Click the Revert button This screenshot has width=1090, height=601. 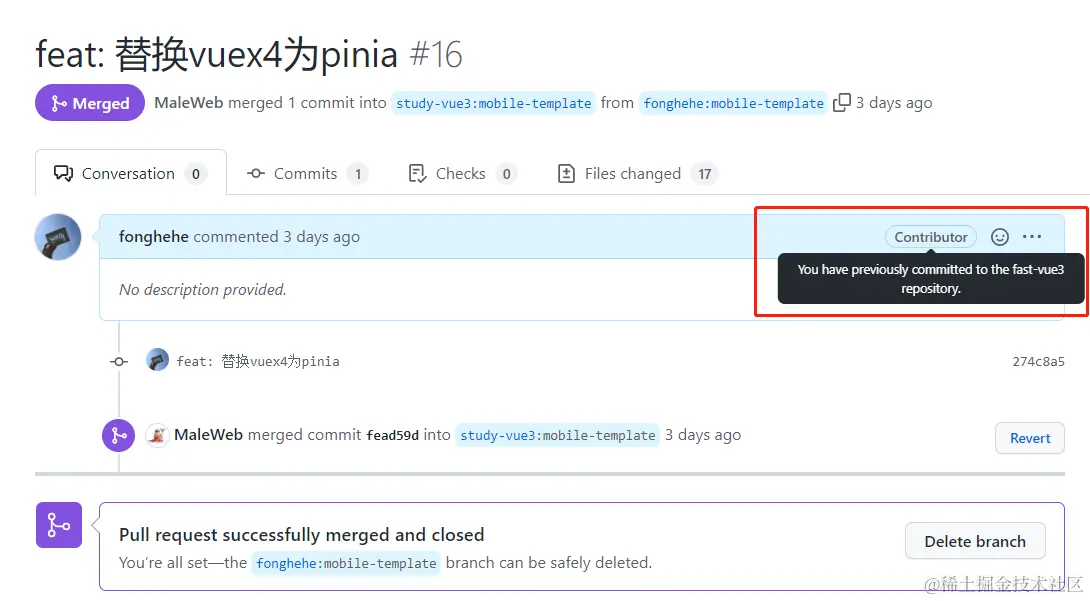(1030, 438)
